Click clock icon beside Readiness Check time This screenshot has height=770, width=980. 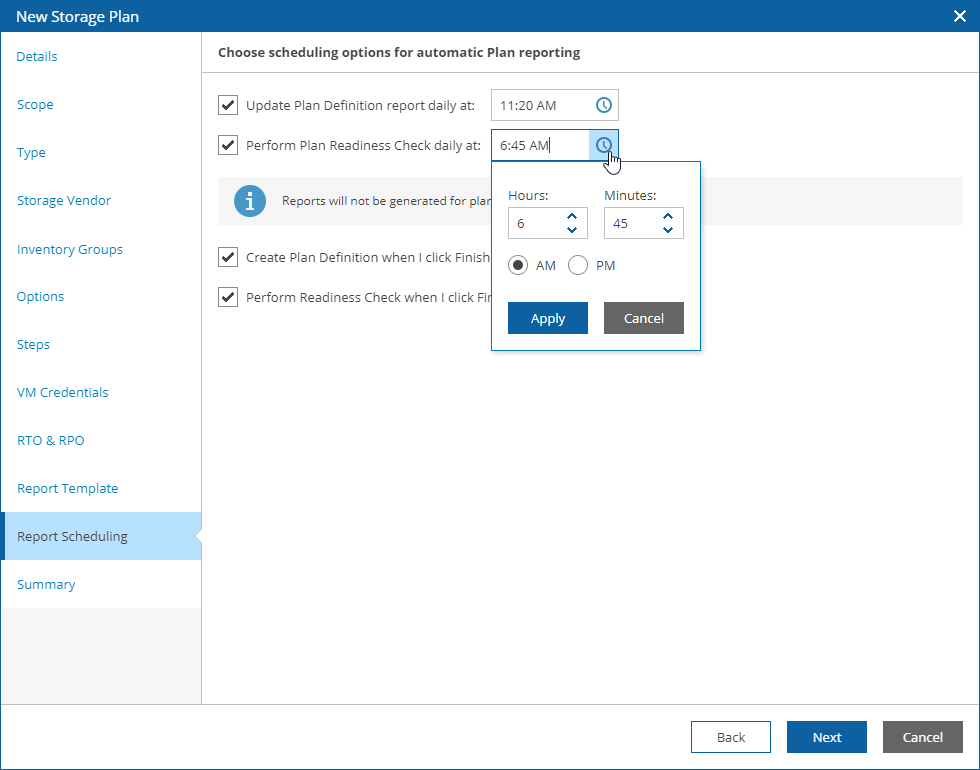(x=604, y=145)
